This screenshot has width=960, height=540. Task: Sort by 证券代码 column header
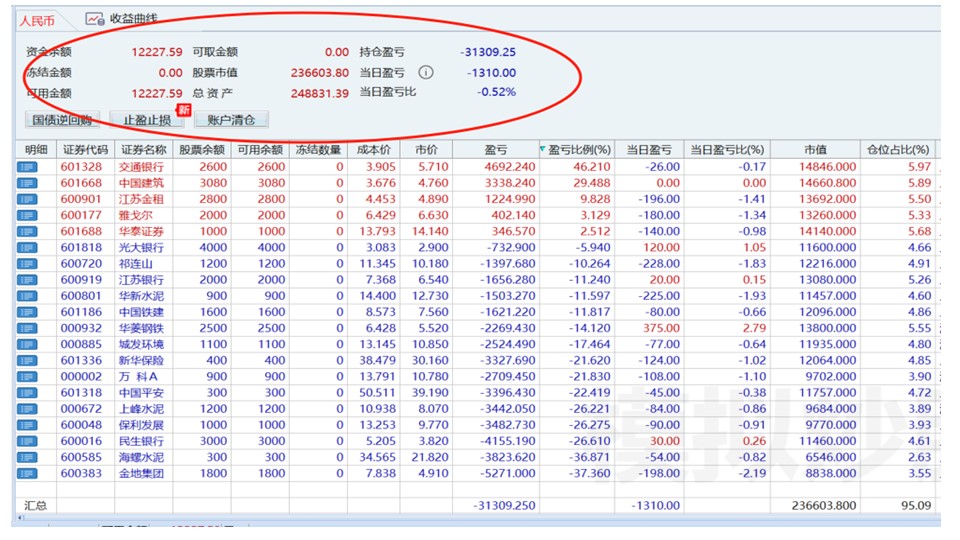click(85, 149)
